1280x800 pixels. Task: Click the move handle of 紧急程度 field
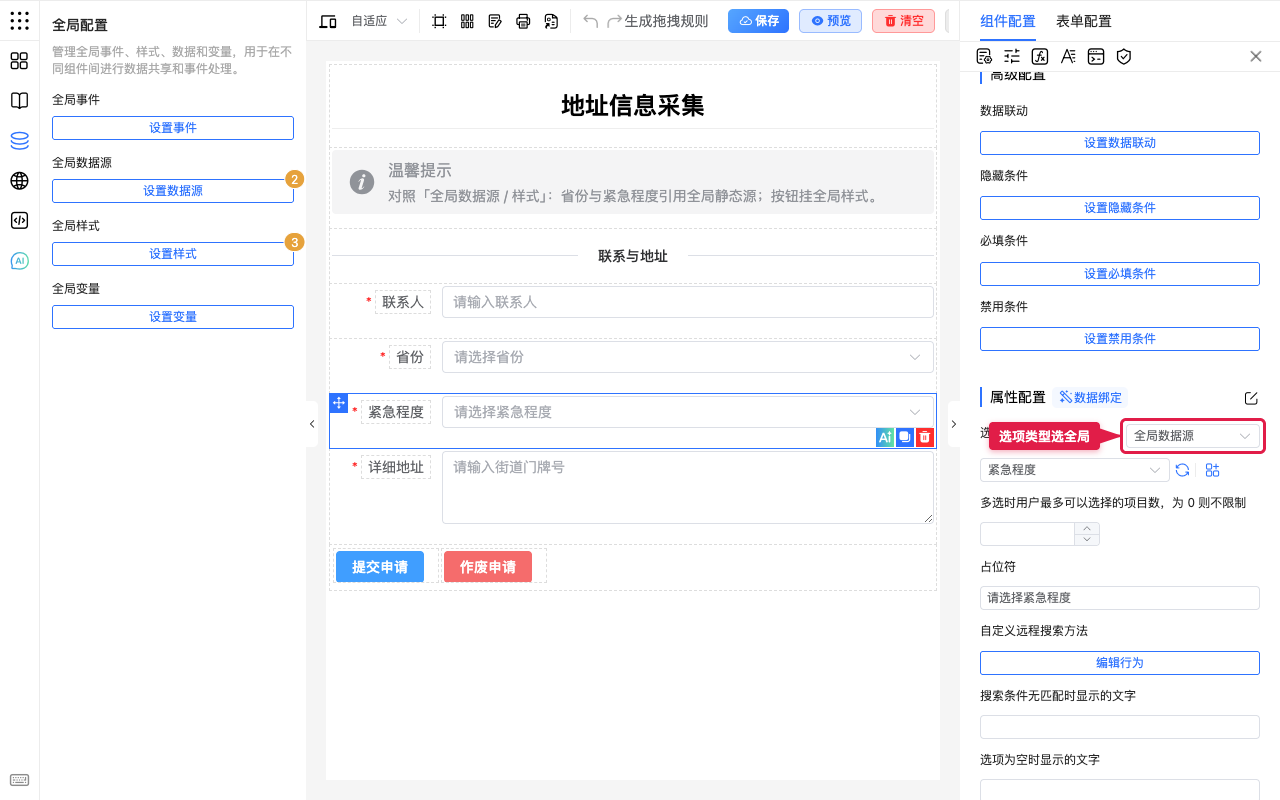pos(338,402)
